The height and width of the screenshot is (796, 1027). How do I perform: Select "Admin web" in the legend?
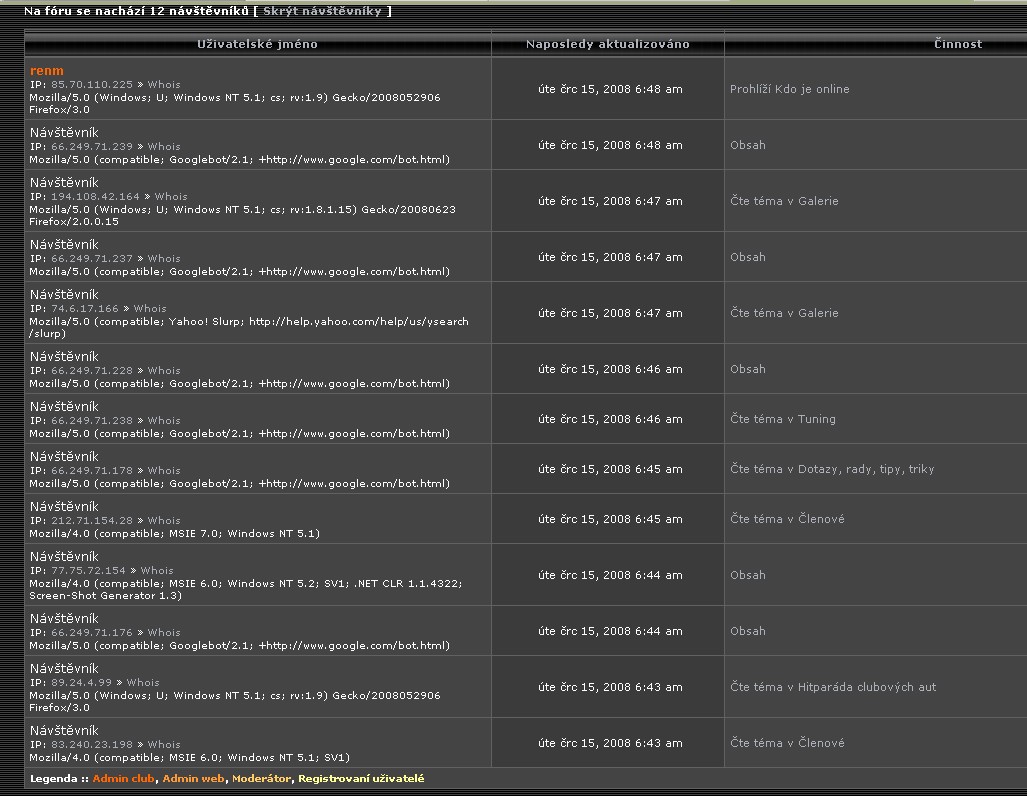pyautogui.click(x=194, y=778)
